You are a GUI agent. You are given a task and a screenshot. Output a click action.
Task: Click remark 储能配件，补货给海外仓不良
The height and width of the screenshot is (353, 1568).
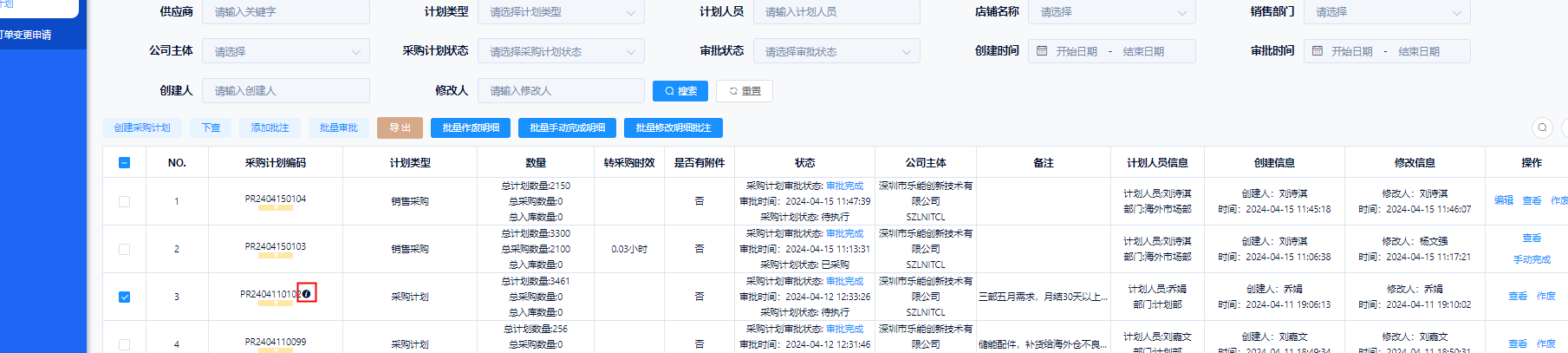tap(1044, 344)
